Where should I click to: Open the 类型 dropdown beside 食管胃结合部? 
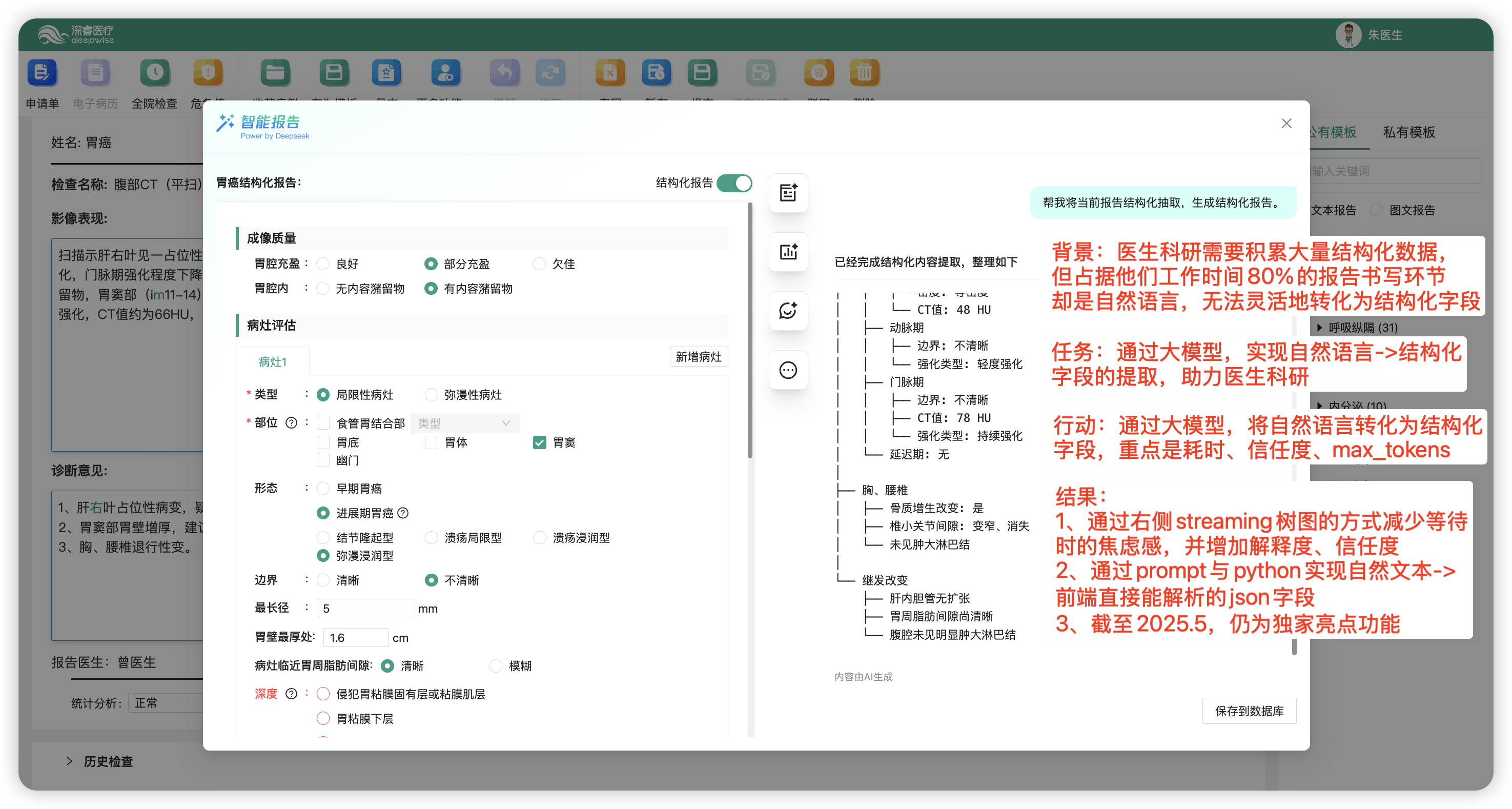pos(465,423)
